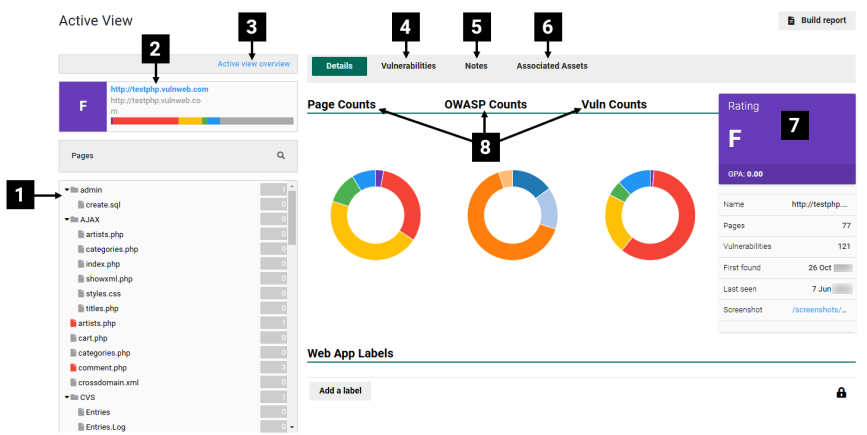Open the Active view overview link
The height and width of the screenshot is (435, 867).
coord(254,64)
